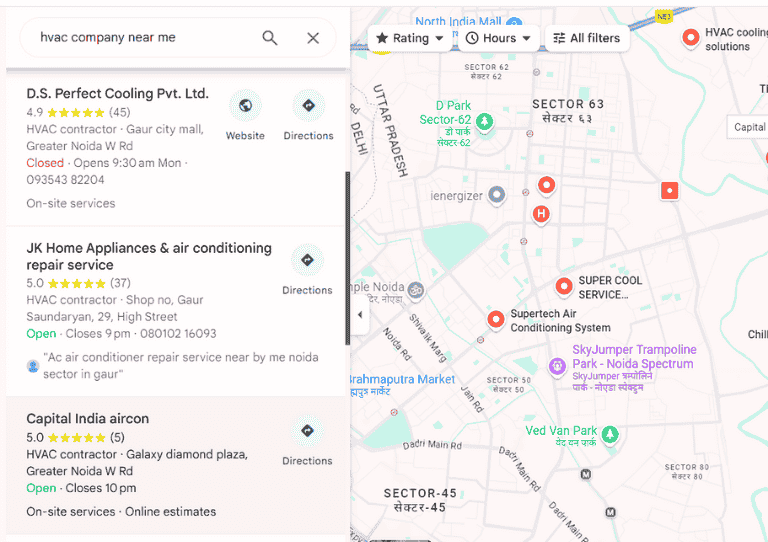Open the All filters panel
Viewport: 768px width, 542px height.
[586, 39]
